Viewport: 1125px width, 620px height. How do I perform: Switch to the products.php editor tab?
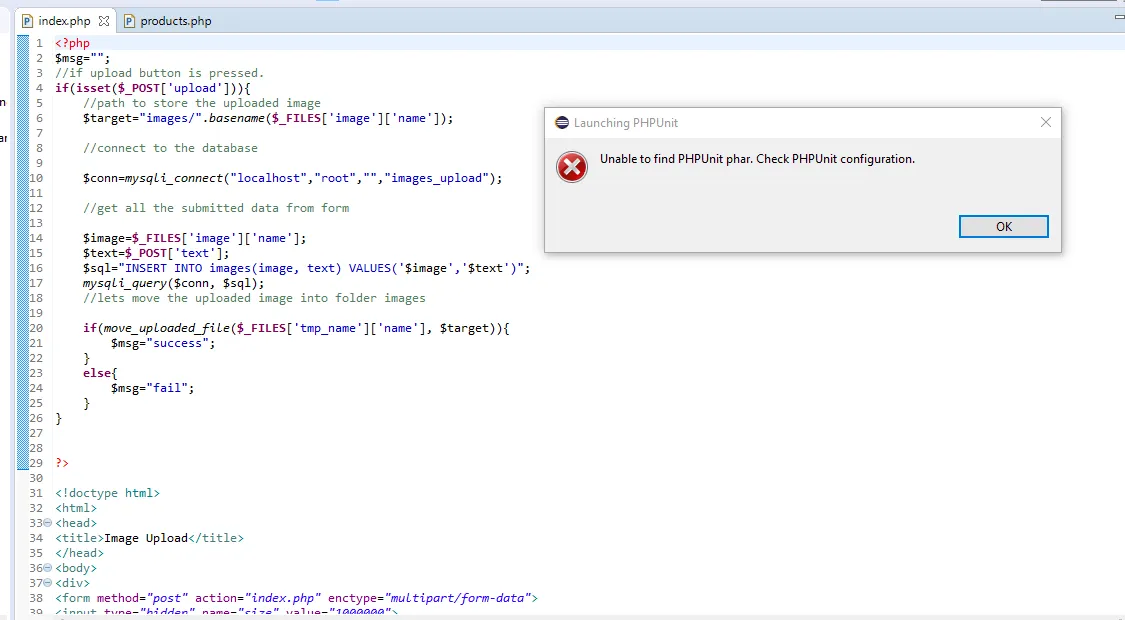(x=168, y=21)
